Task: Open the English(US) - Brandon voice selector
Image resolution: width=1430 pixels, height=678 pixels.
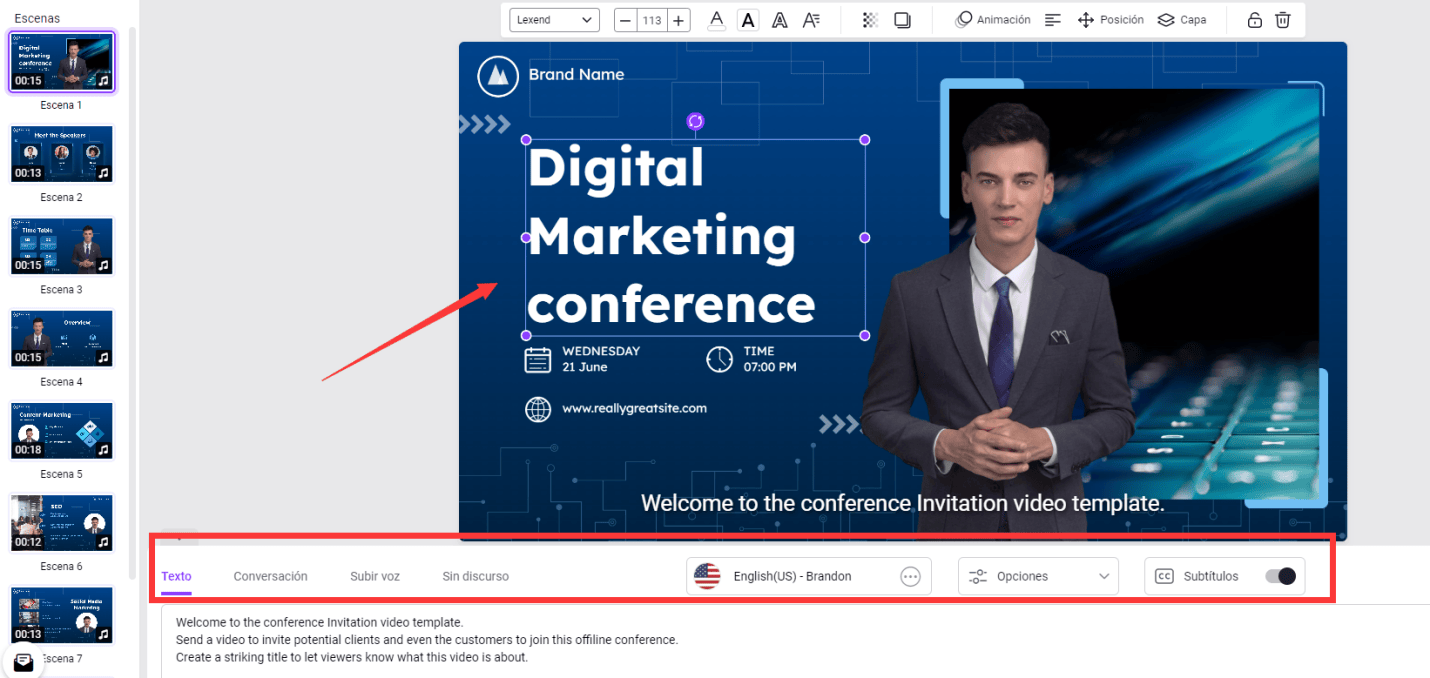Action: pos(808,576)
